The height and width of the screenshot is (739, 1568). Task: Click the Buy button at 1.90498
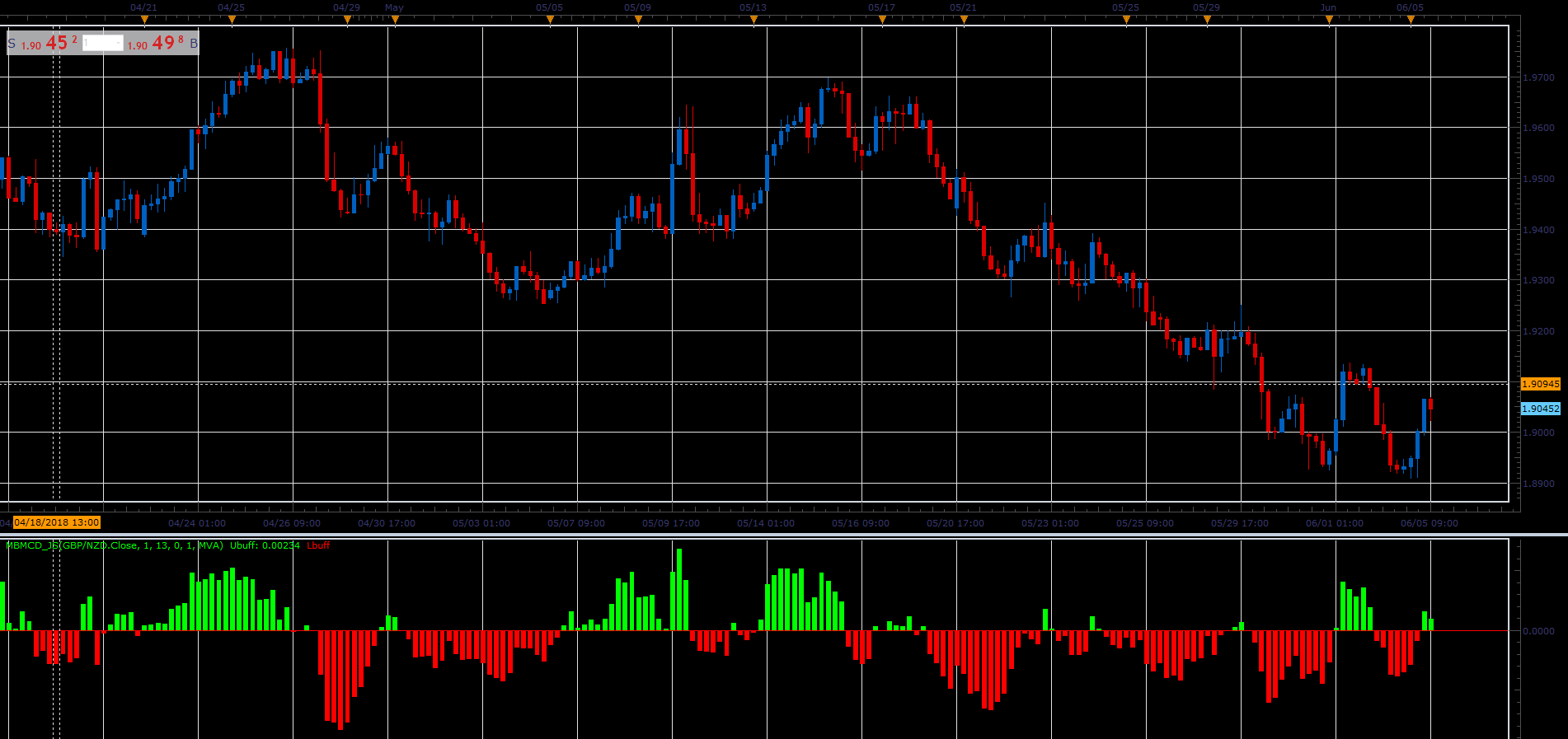click(162, 43)
